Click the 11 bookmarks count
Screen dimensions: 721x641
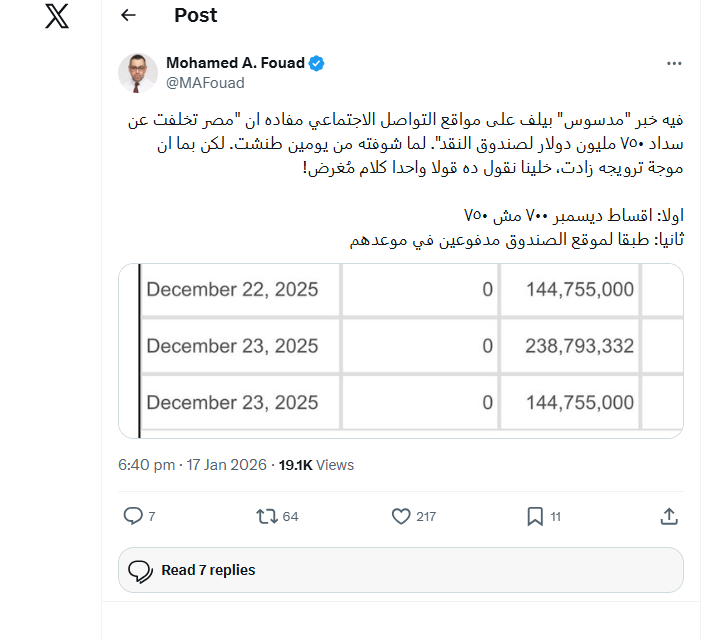[x=555, y=517]
